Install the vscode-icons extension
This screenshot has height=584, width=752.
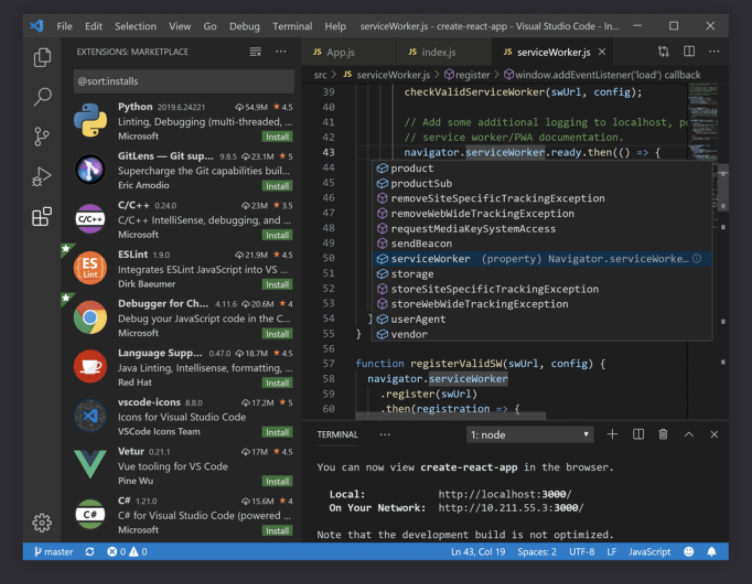click(277, 432)
